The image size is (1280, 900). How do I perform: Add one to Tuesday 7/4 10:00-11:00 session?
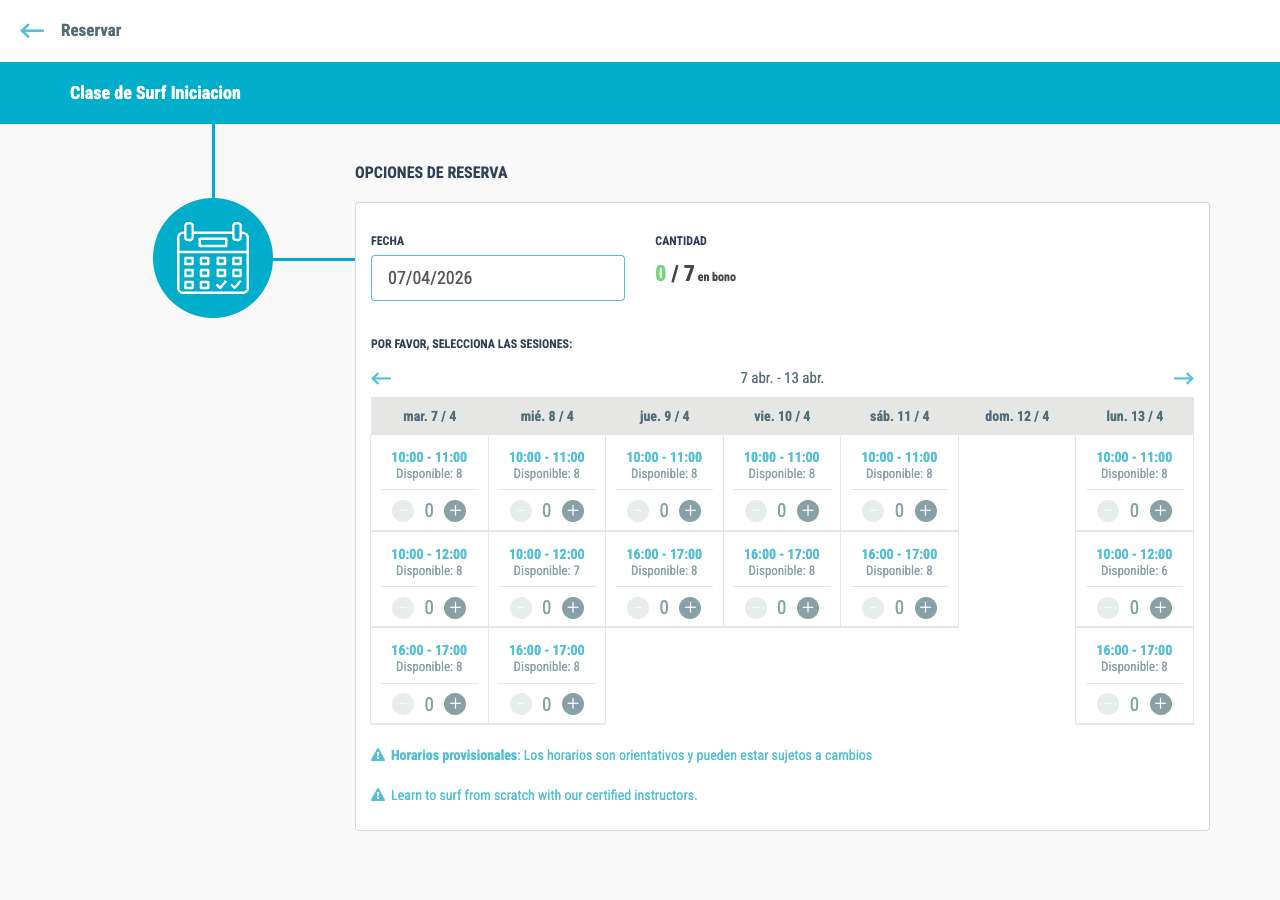point(455,511)
